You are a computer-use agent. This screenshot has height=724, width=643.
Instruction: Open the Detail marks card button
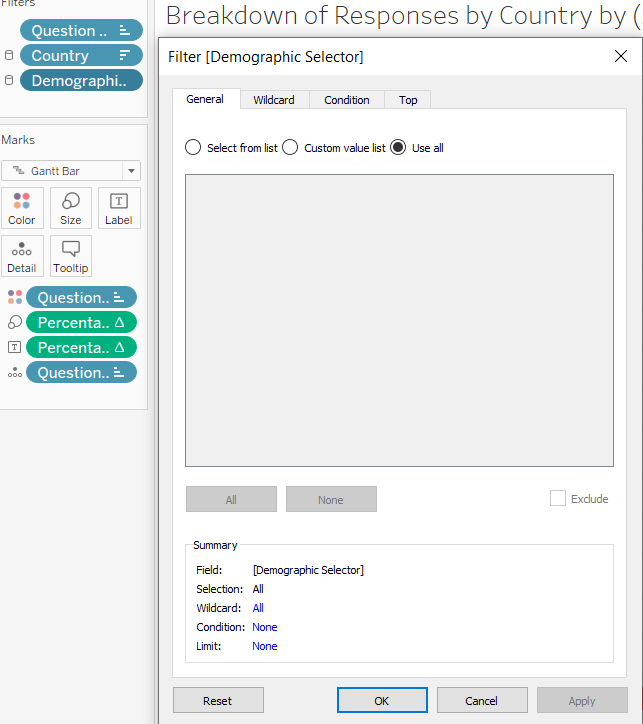click(22, 256)
